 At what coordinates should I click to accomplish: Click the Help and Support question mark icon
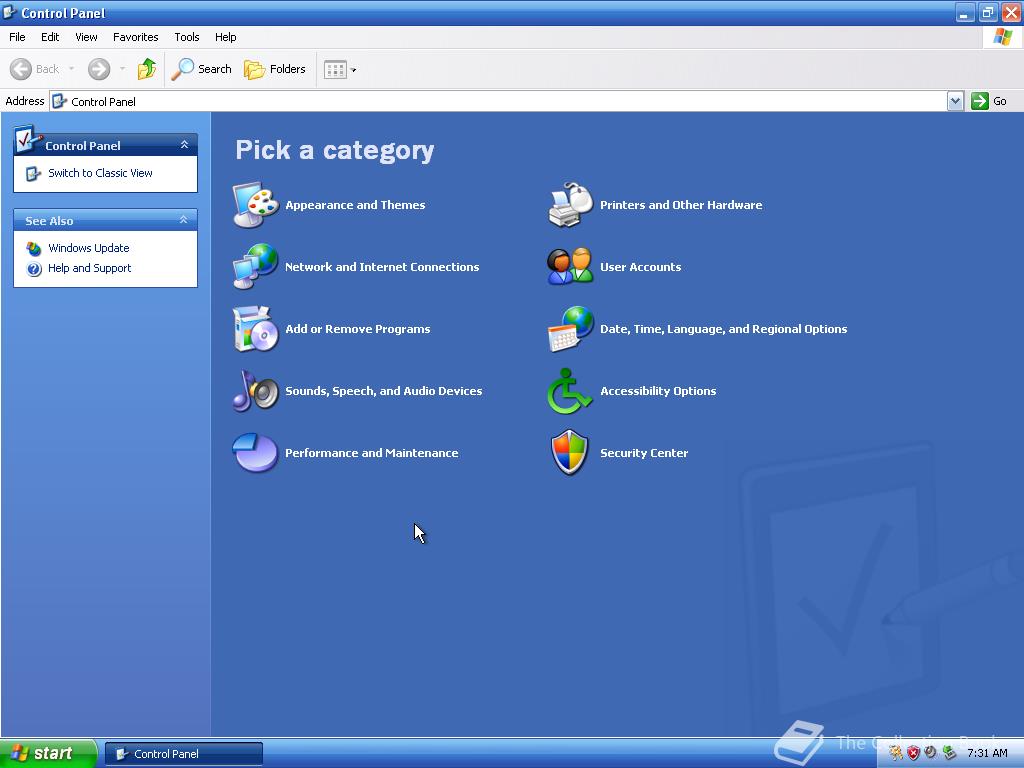(34, 268)
